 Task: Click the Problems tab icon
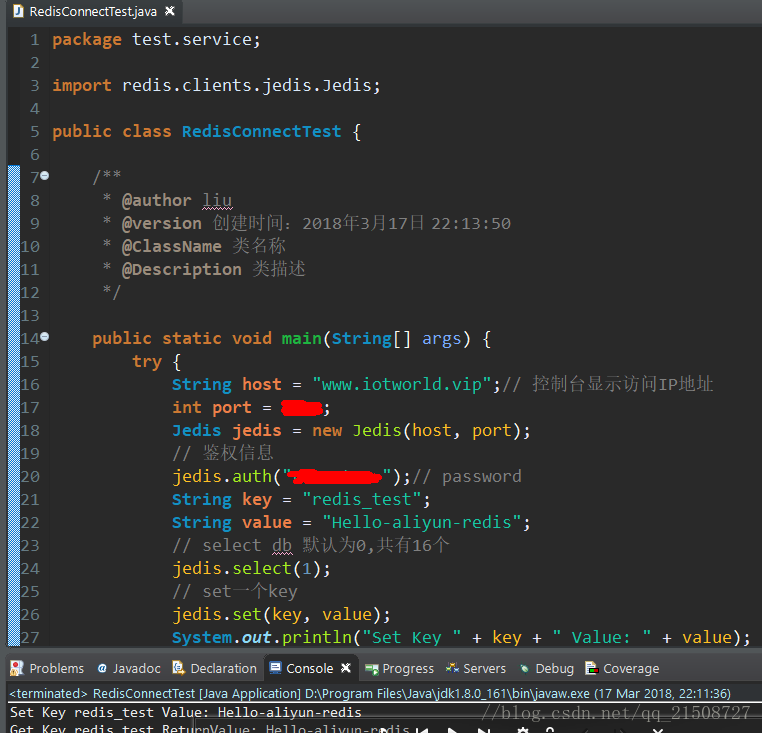point(17,668)
